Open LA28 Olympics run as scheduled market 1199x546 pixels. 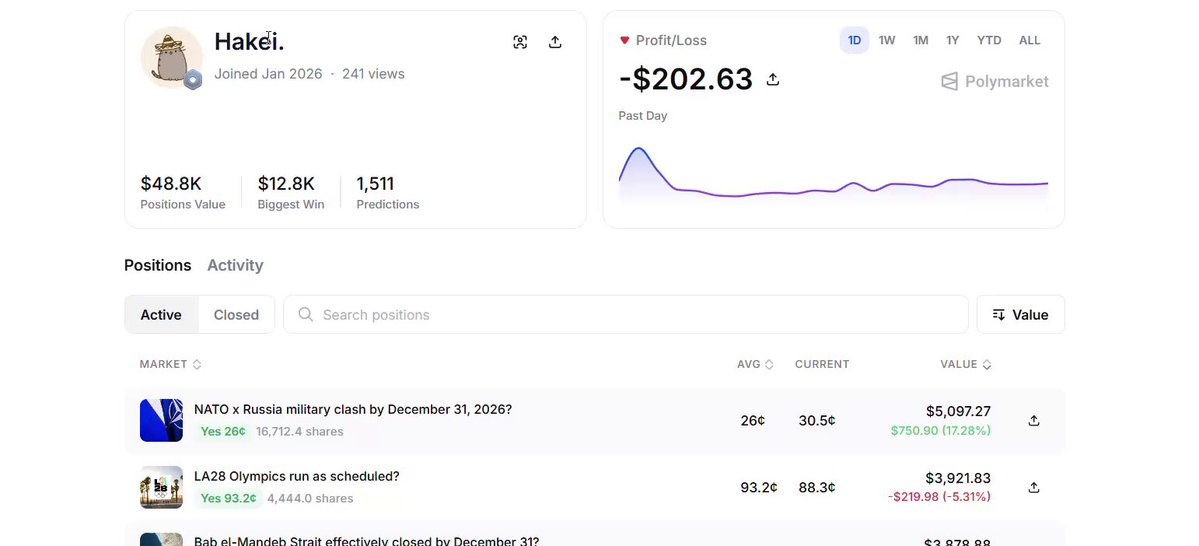point(297,476)
